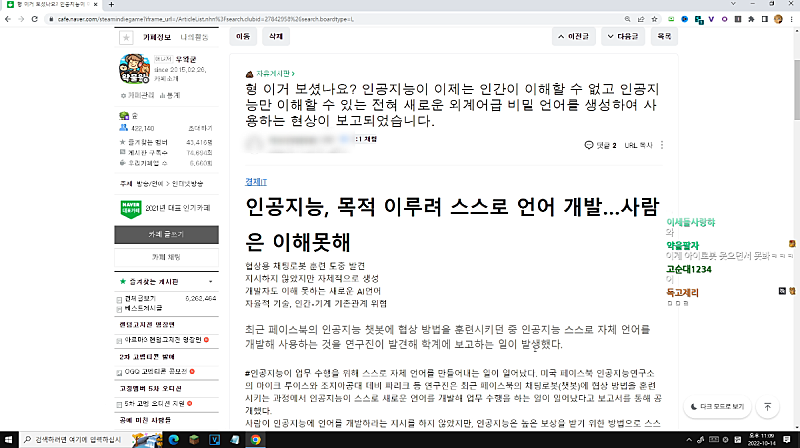Viewport: 800px width, 448px height.
Task: Open the zoom magnifier icon in address bar
Action: point(628,19)
